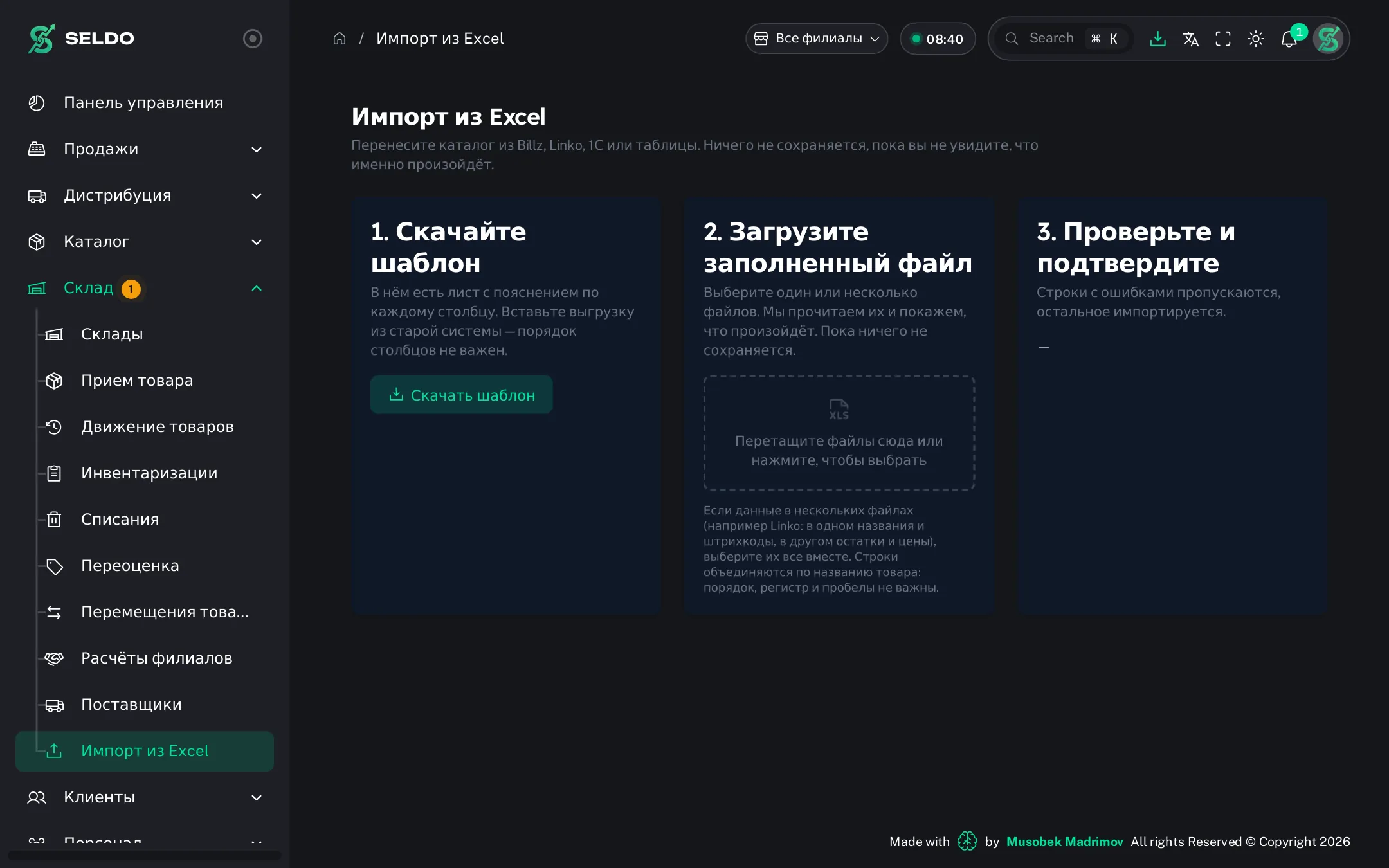1389x868 pixels.
Task: Click the file drop zone to choose files
Action: (x=839, y=433)
